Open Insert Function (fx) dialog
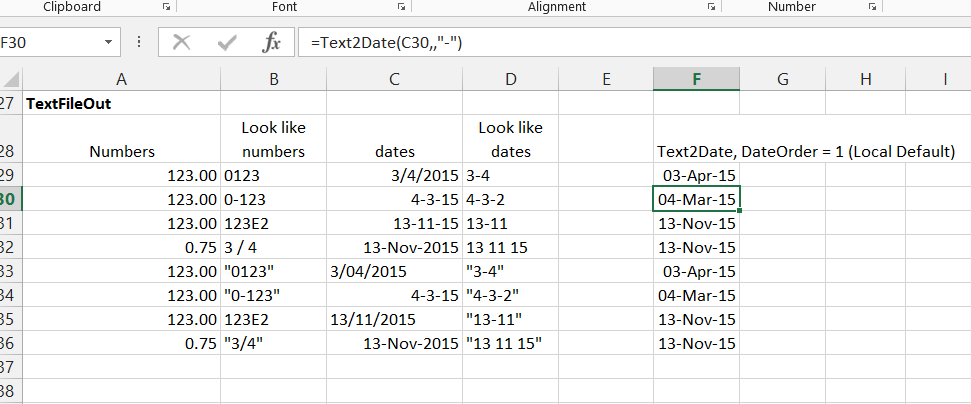 (x=271, y=43)
